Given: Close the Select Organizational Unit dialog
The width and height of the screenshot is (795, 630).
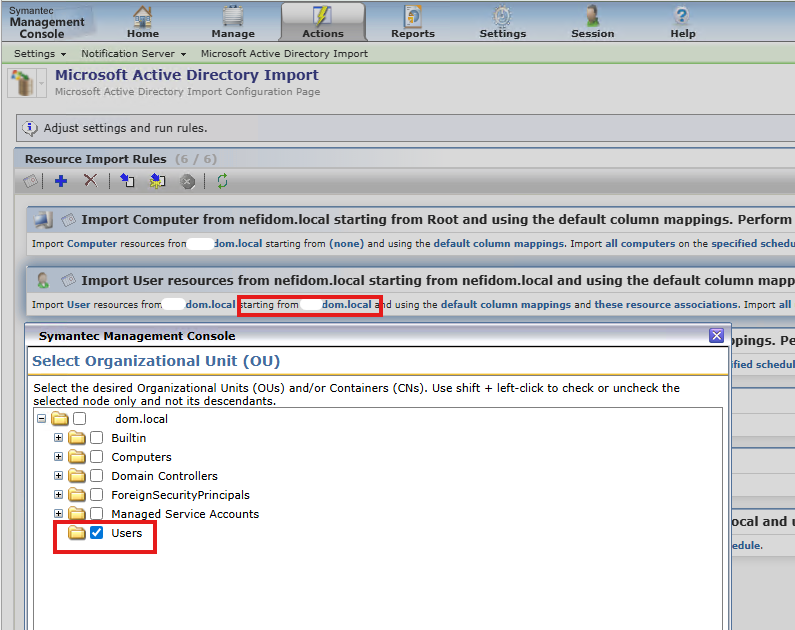Looking at the screenshot, I should pyautogui.click(x=716, y=336).
